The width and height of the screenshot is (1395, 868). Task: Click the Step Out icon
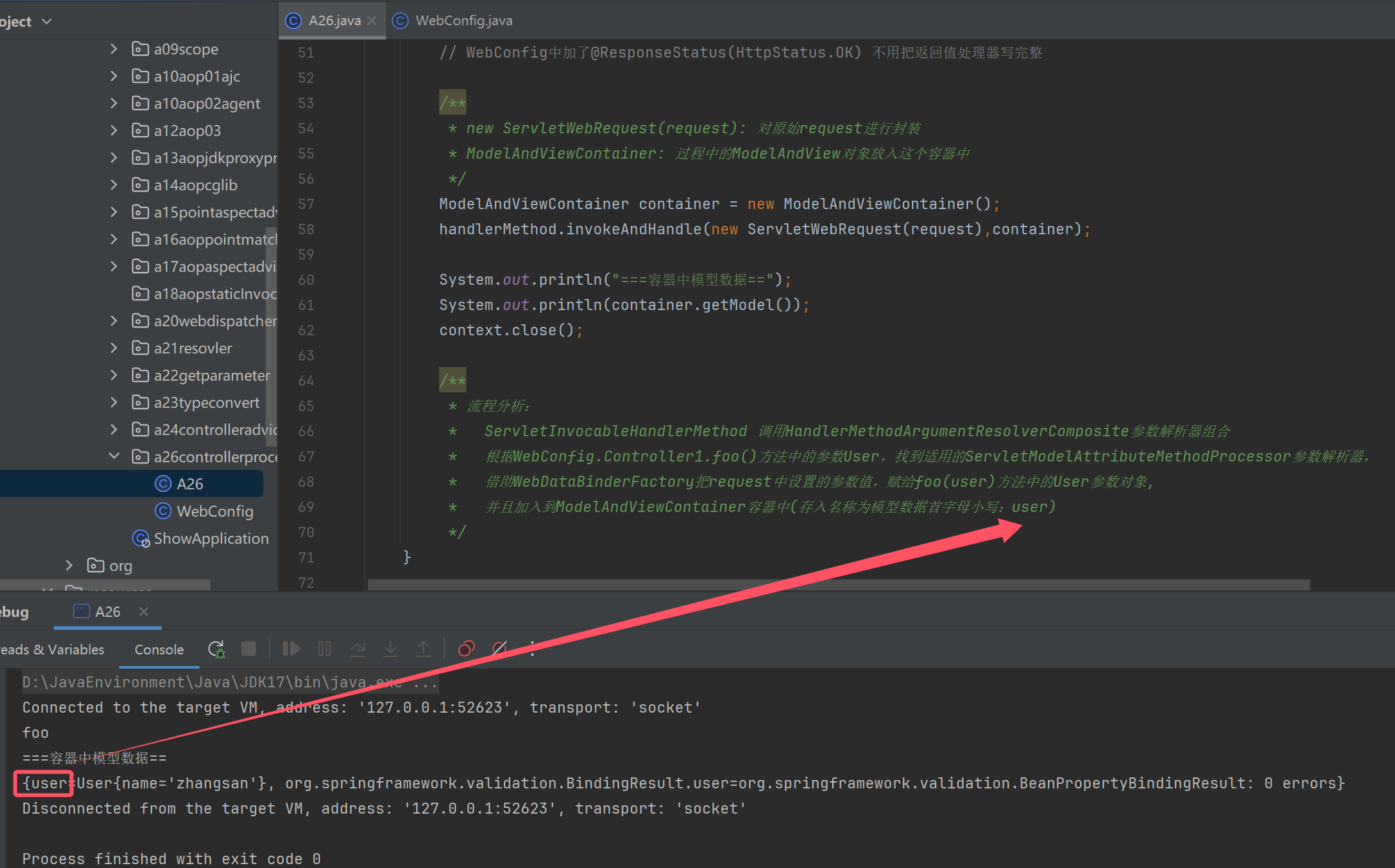pyautogui.click(x=424, y=649)
